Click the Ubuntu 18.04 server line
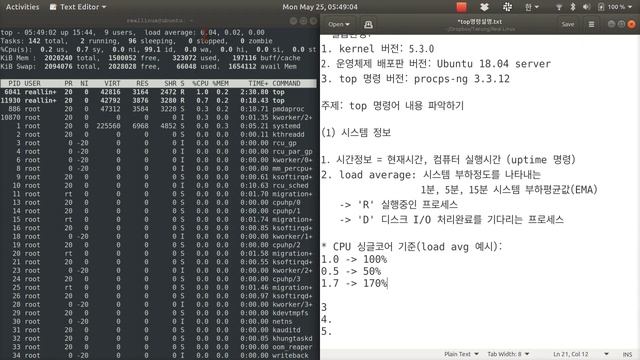 click(x=436, y=64)
